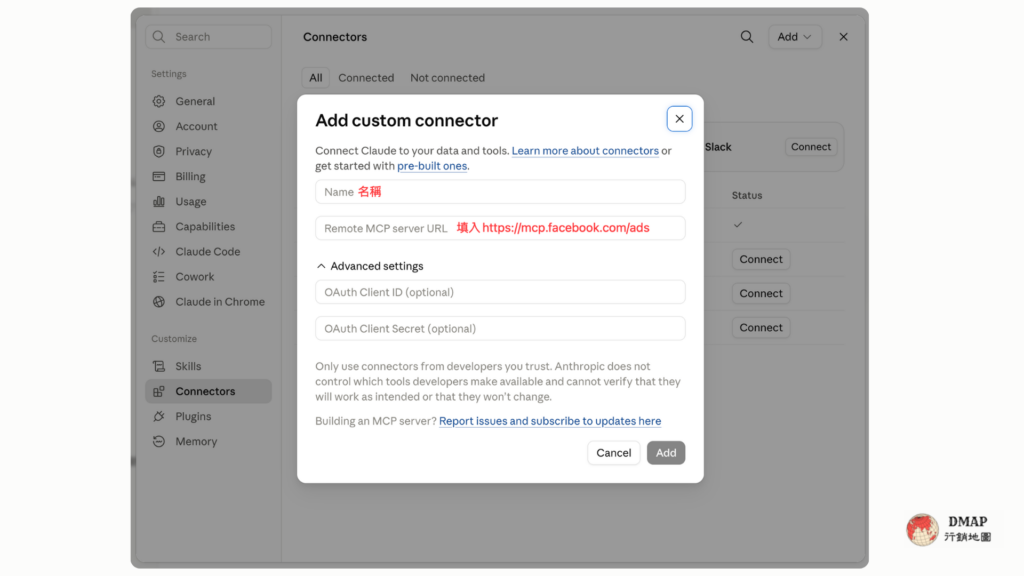This screenshot has width=1024, height=576.
Task: Click the Name input field
Action: pyautogui.click(x=500, y=192)
